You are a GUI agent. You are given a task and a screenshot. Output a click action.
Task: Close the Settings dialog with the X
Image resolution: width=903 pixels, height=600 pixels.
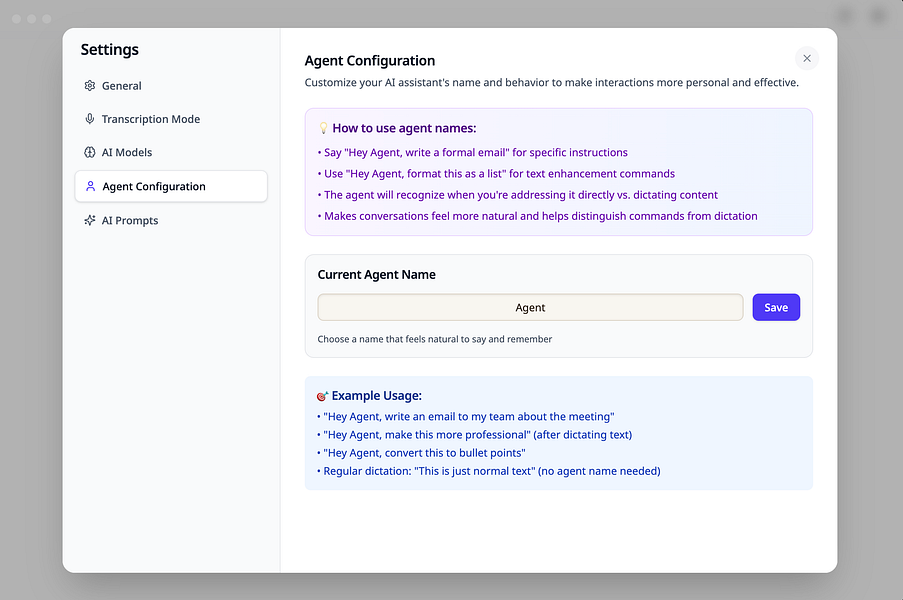(x=807, y=58)
